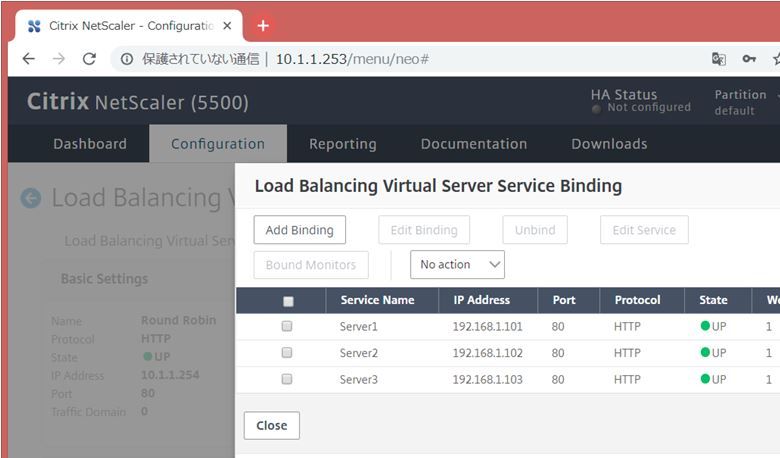Click the Bound Monitors button
Screen dimensions: 780x458
311,265
